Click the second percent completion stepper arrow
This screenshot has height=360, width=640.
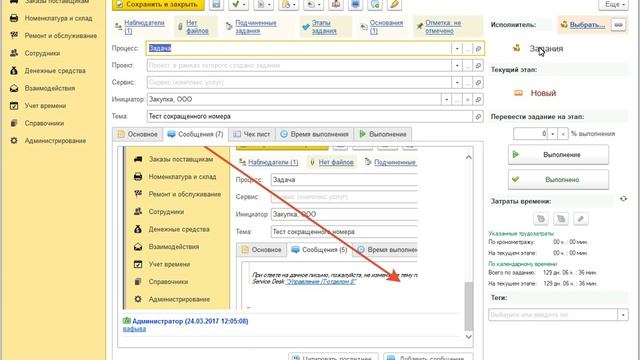click(563, 134)
